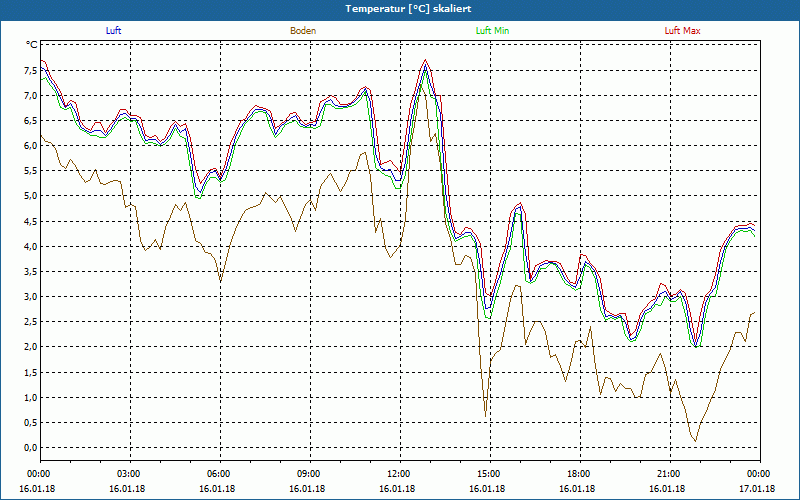This screenshot has height=500, width=800.
Task: Click the '1,5' y-axis value
Action: coord(31,372)
